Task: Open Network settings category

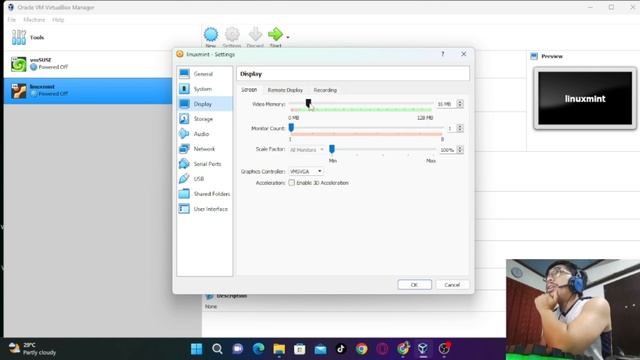Action: tap(204, 149)
